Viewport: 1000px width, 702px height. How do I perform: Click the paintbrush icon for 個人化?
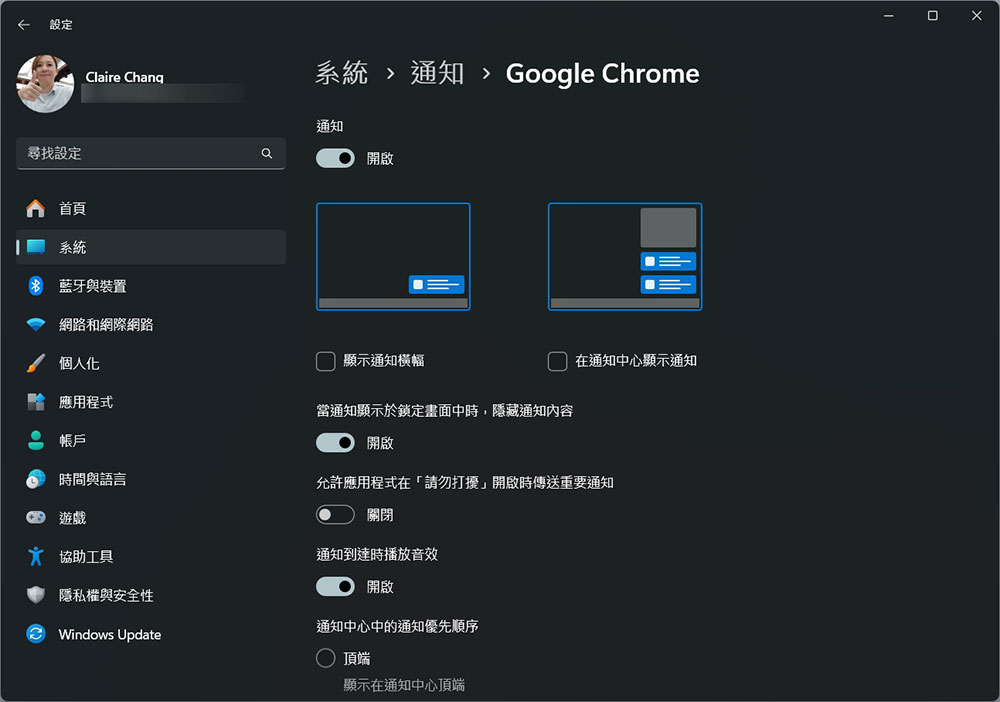[36, 363]
